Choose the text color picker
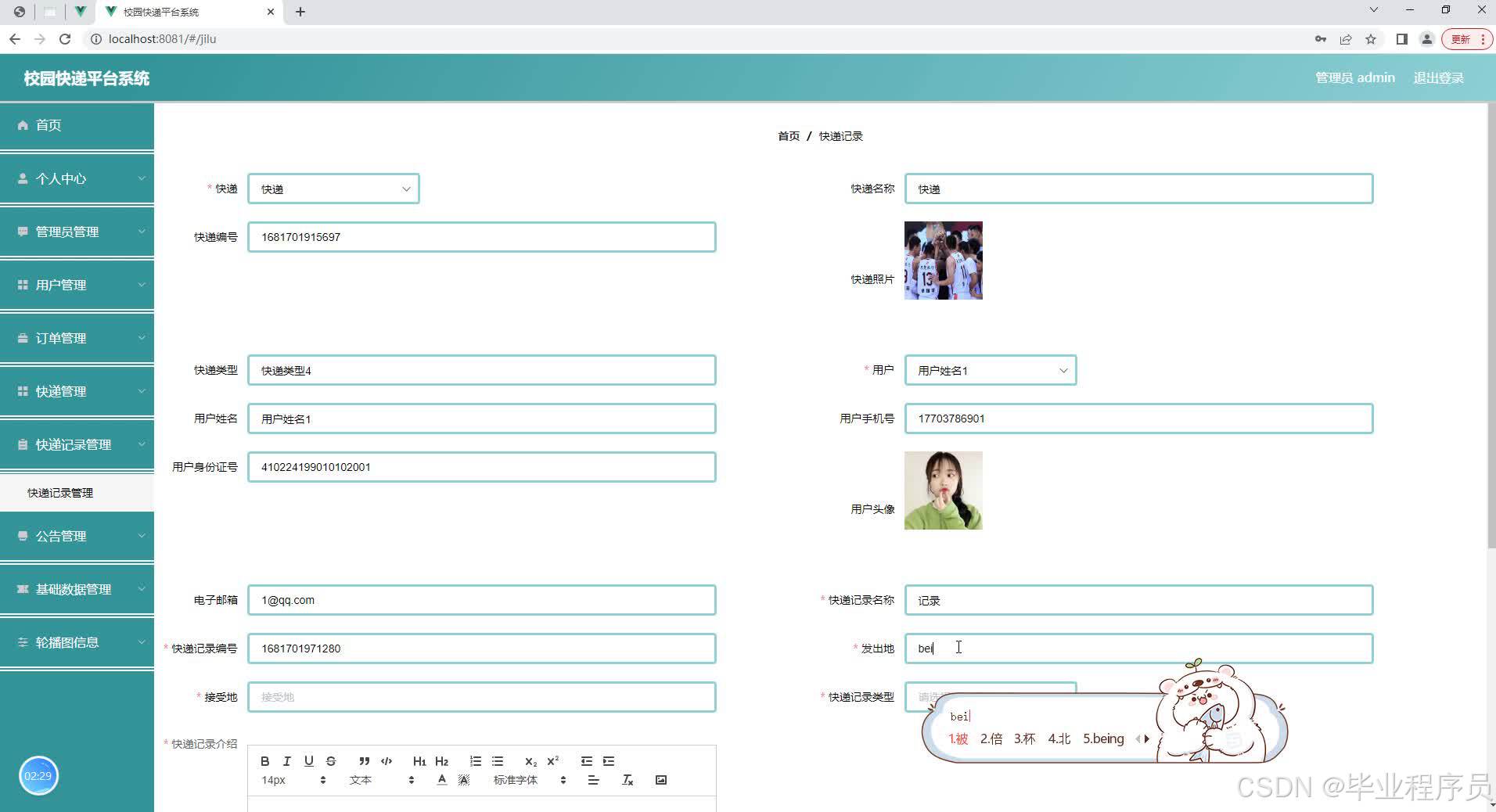 442,780
